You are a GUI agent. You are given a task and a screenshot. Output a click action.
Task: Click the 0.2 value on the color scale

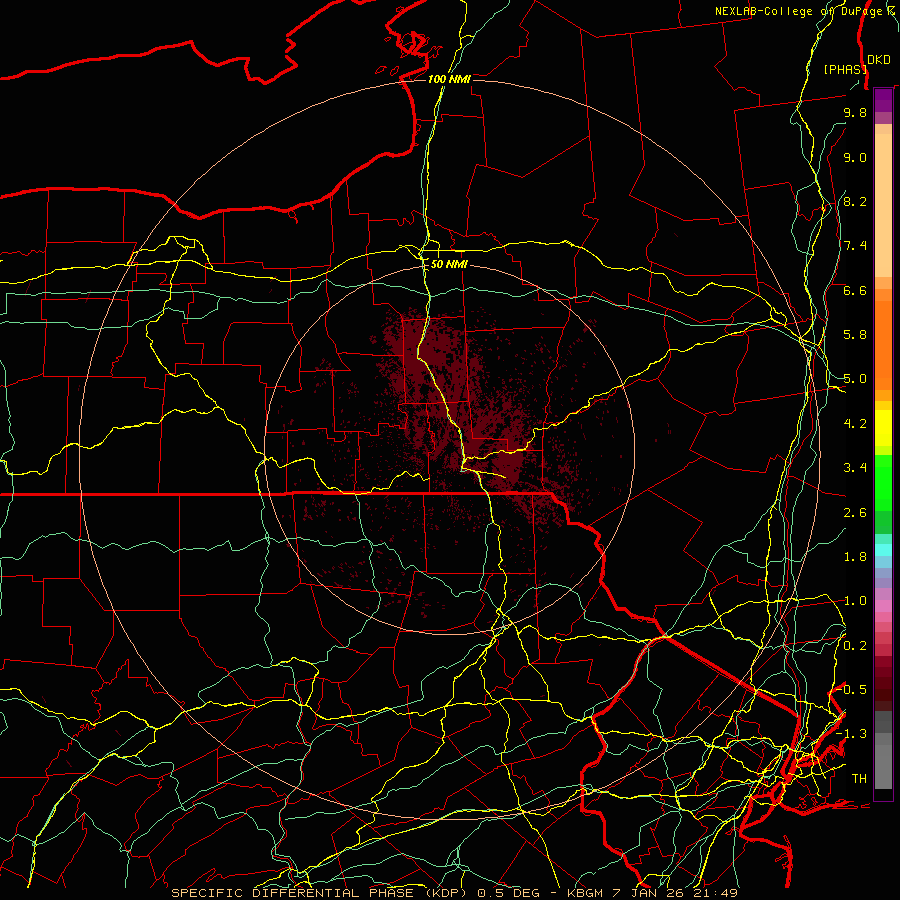pyautogui.click(x=855, y=646)
